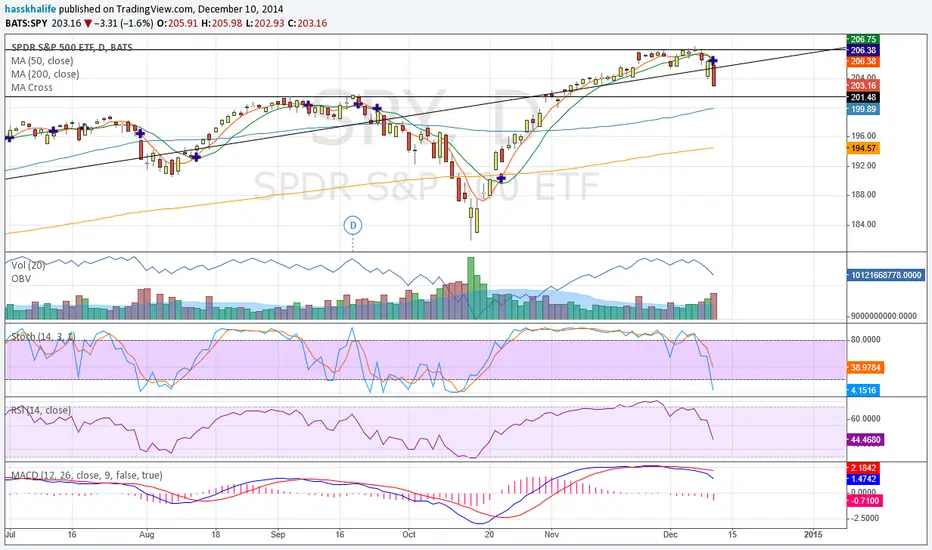Screen dimensions: 932x550
Task: Click the MA cross plus marker near the December high
Action: 713,61
